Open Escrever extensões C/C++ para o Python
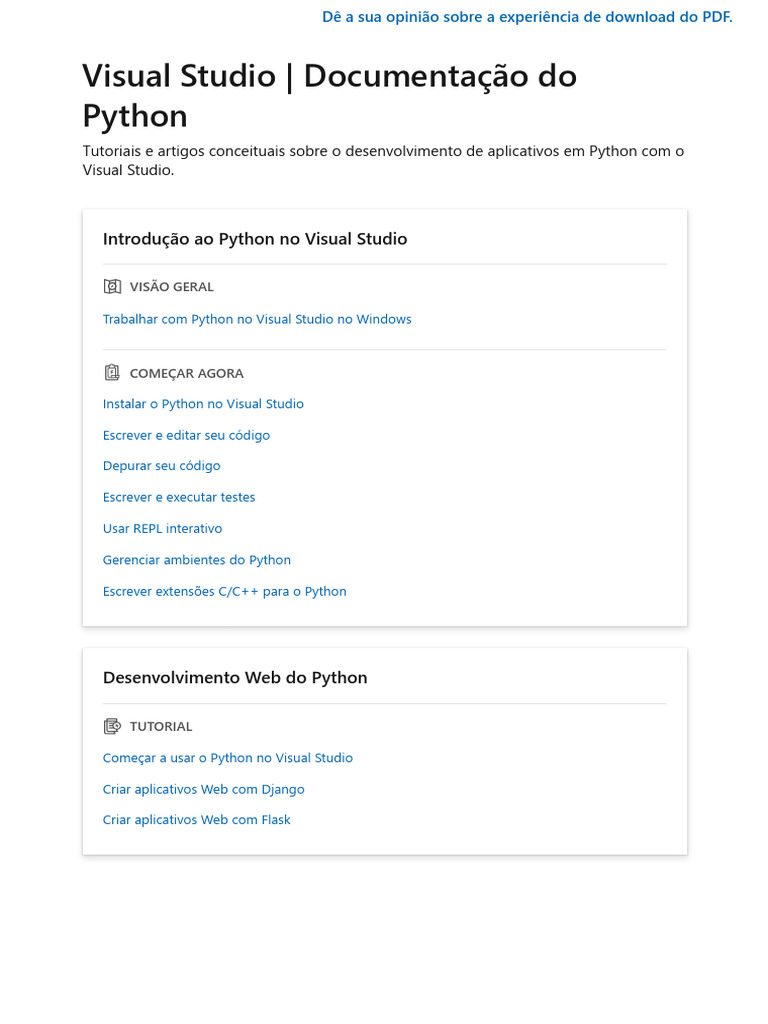Screen dimensions: 768x1024 click(x=224, y=591)
